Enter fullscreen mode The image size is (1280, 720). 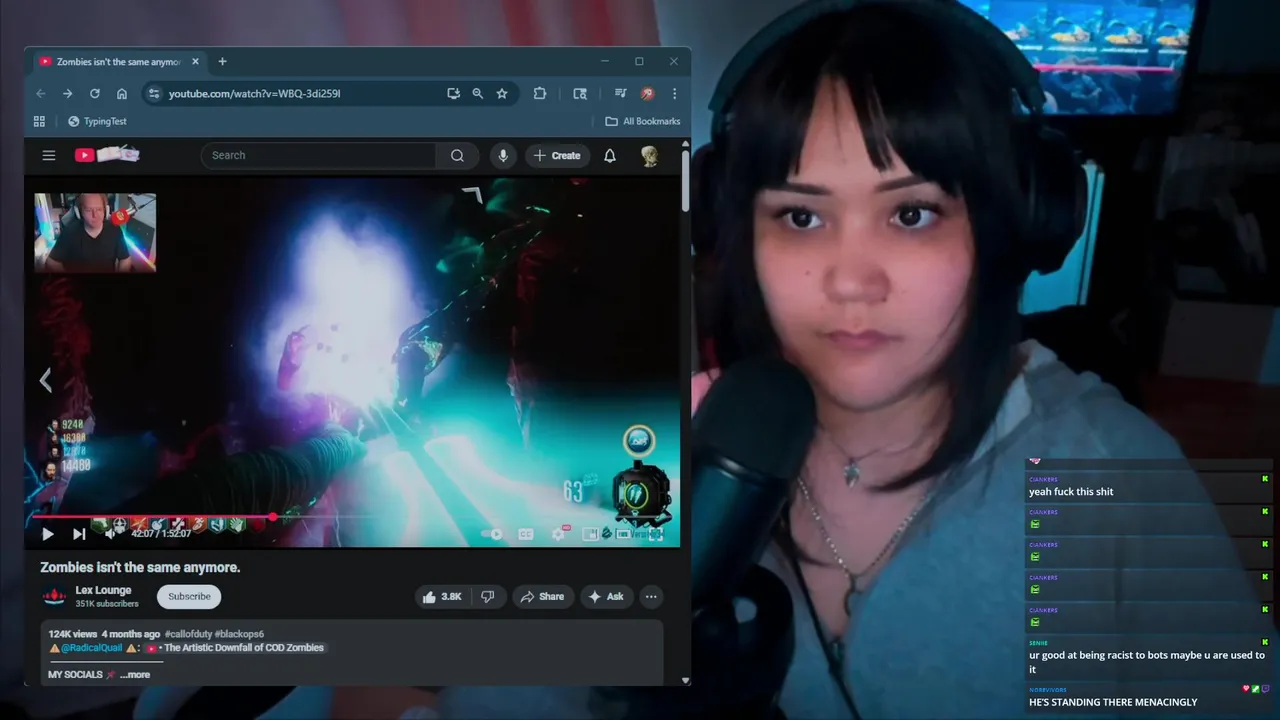click(656, 534)
